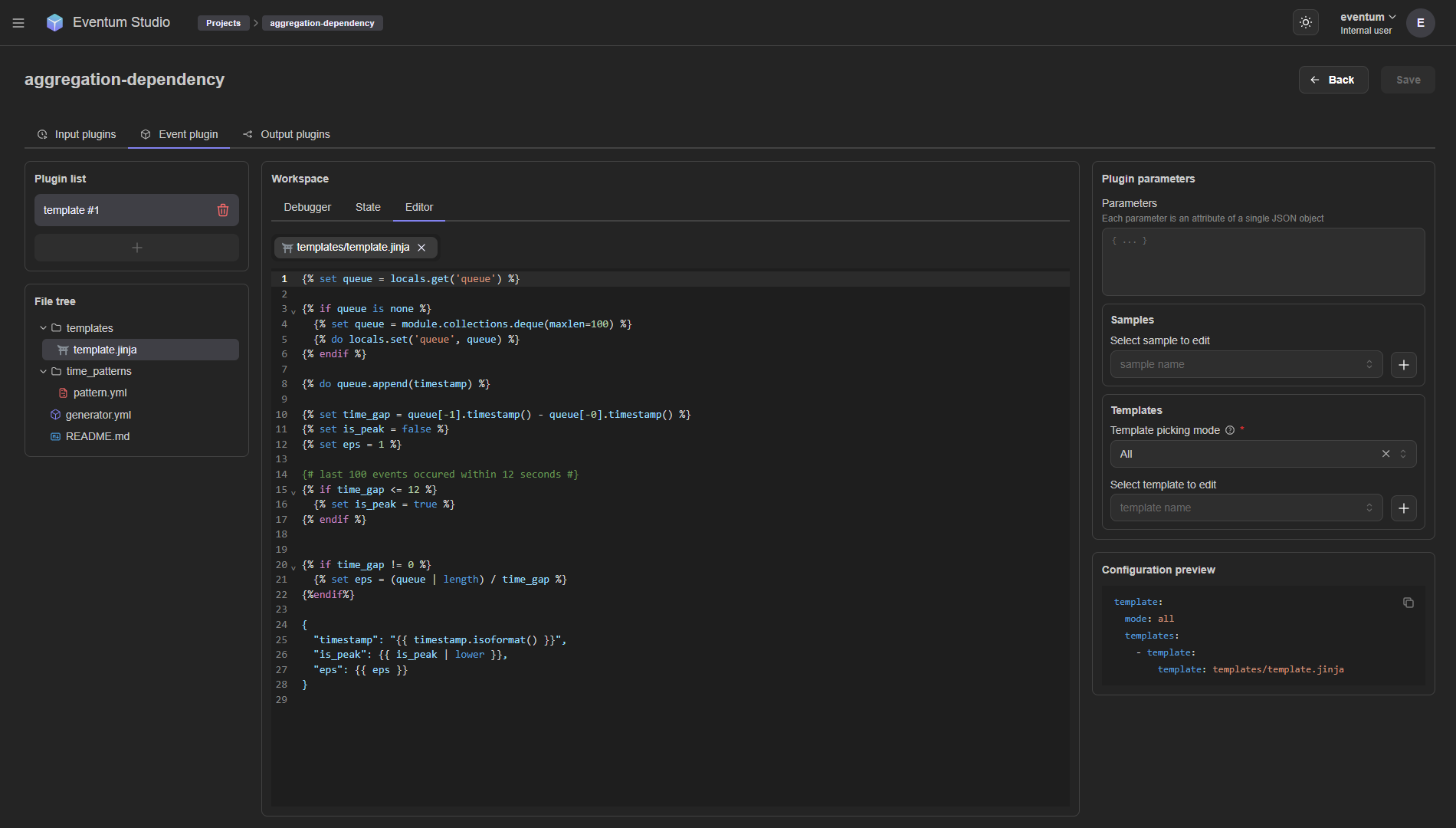
Task: Add a new template with plus icon
Action: pos(1403,508)
